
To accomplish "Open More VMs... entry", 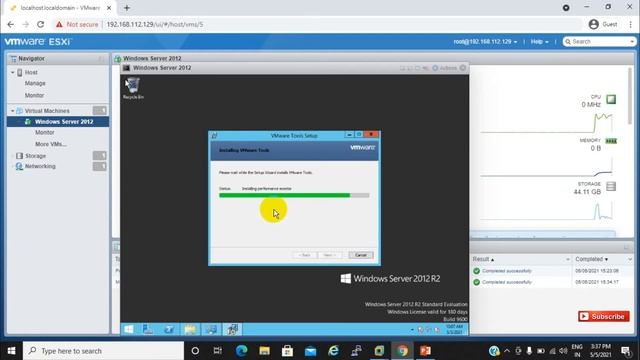I will click(x=51, y=144).
